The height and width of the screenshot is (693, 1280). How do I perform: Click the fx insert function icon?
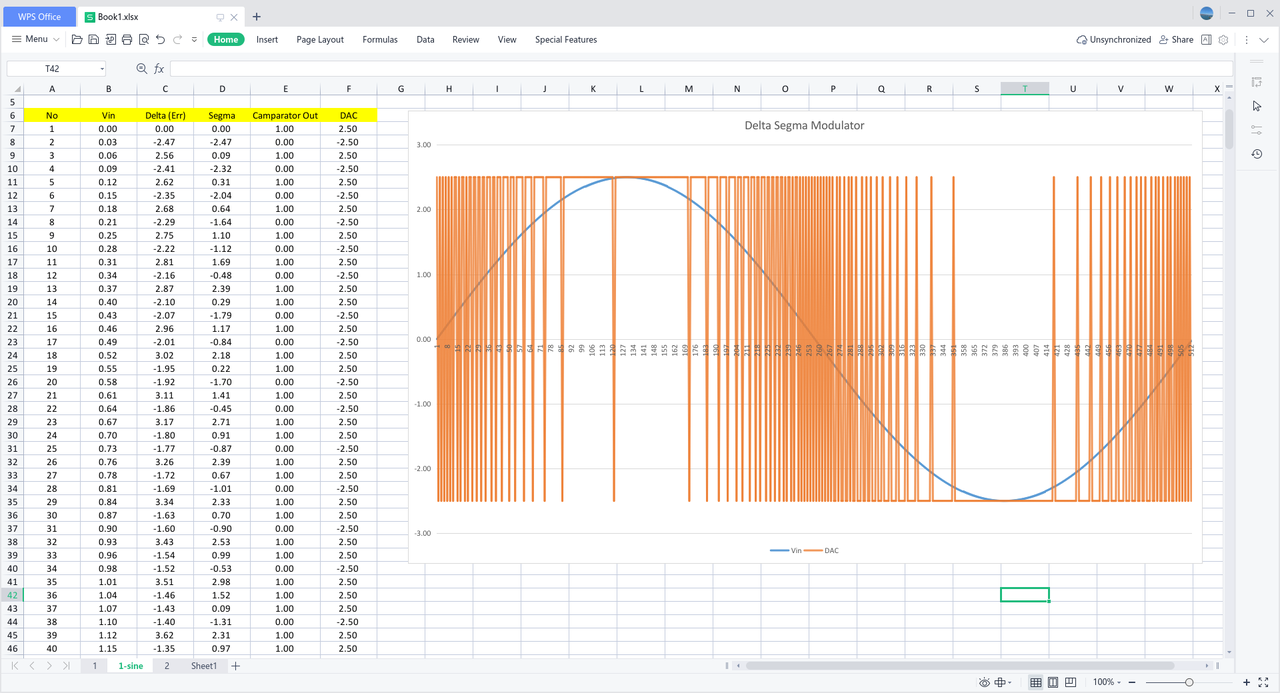click(158, 69)
